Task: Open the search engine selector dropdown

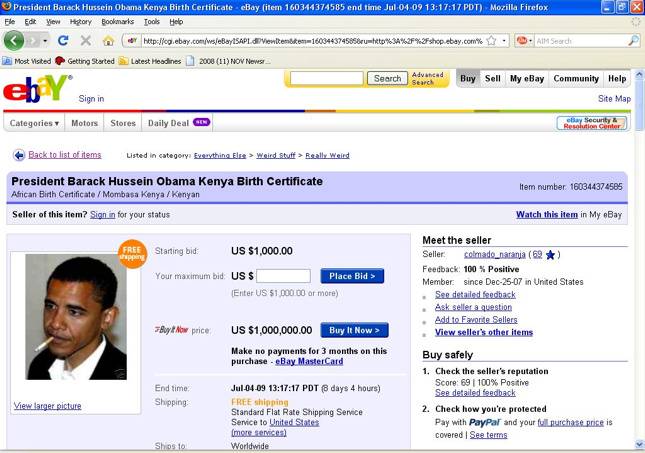Action: [x=525, y=41]
